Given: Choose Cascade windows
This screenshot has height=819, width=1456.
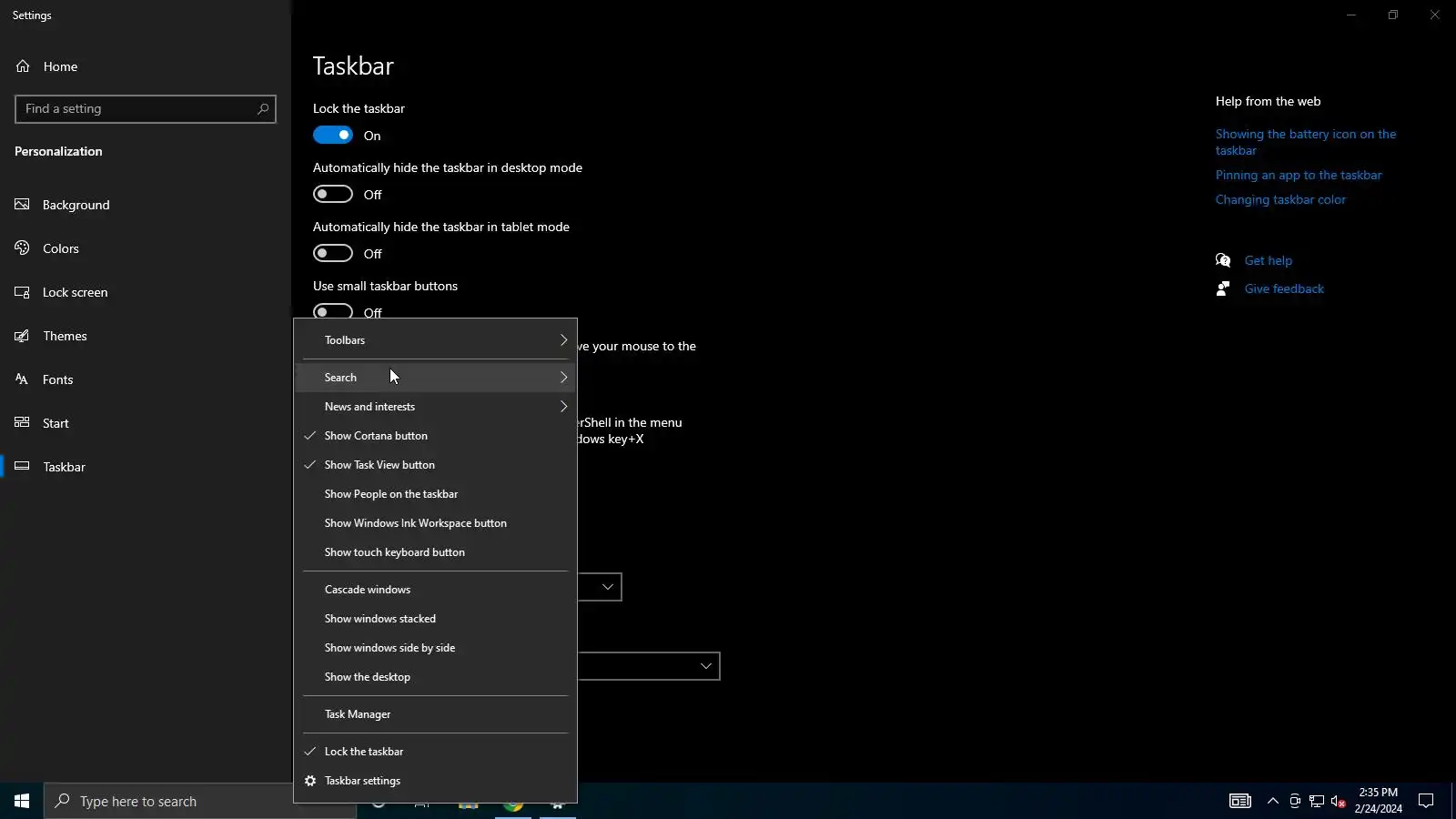Looking at the screenshot, I should pyautogui.click(x=436, y=590).
